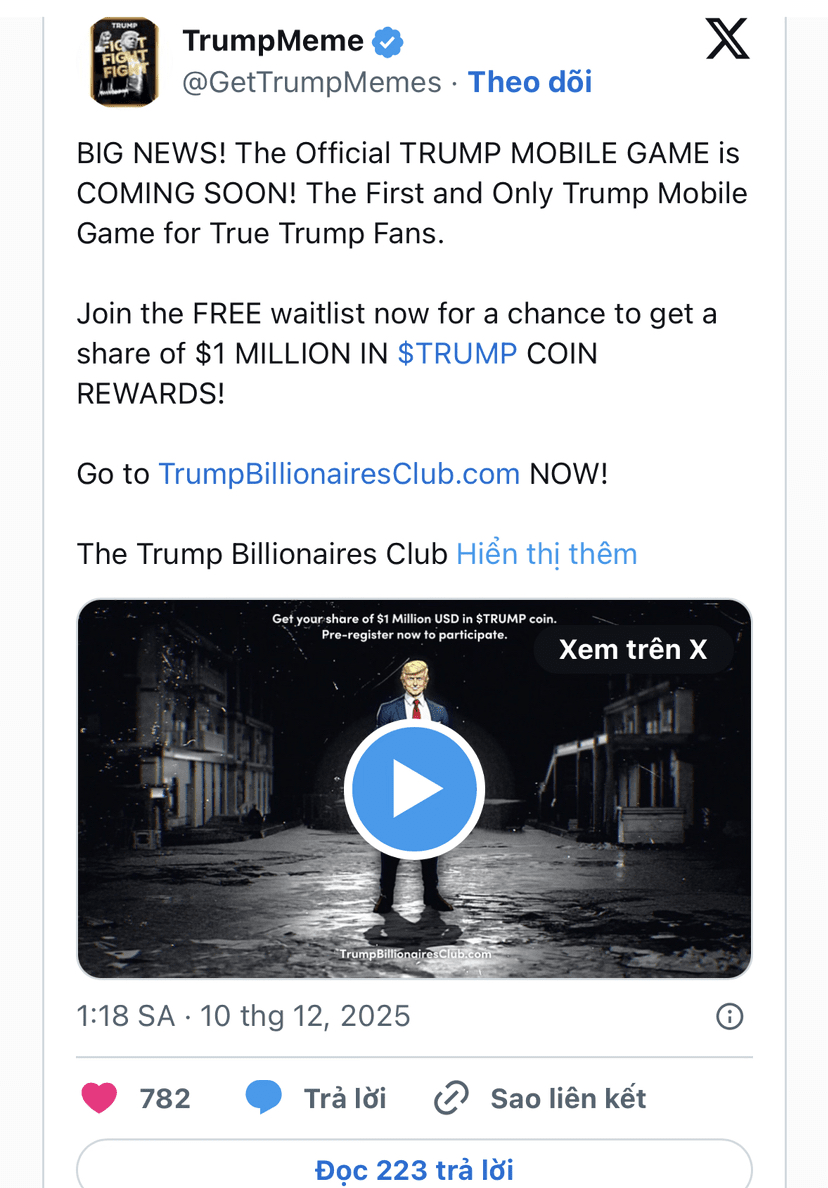Visit the TrumpBillionairesClub.com link
This screenshot has height=1188, width=828.
tap(339, 474)
